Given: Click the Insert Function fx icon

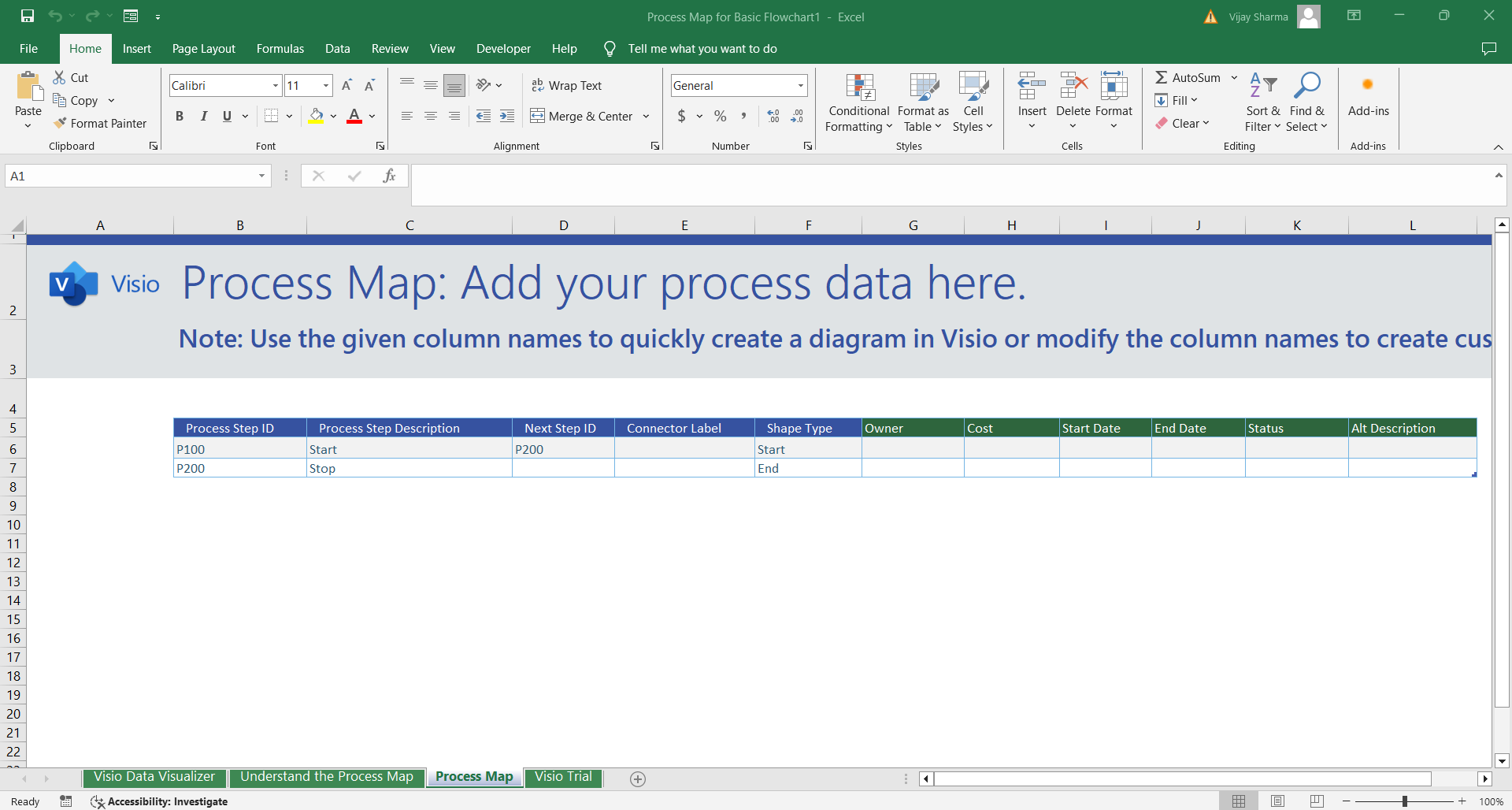Looking at the screenshot, I should click(x=389, y=176).
